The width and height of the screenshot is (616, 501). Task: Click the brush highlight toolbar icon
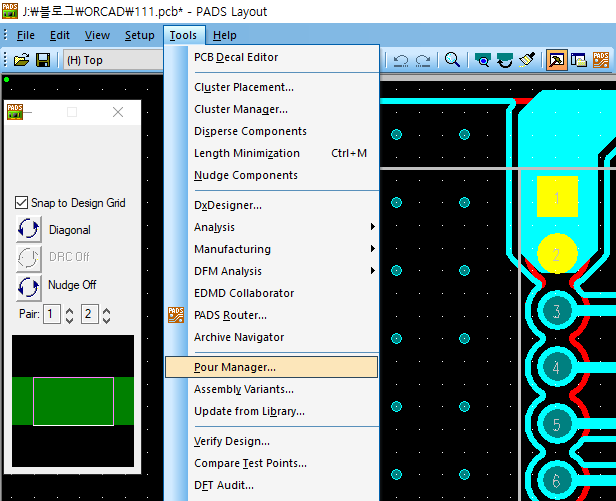pos(526,60)
